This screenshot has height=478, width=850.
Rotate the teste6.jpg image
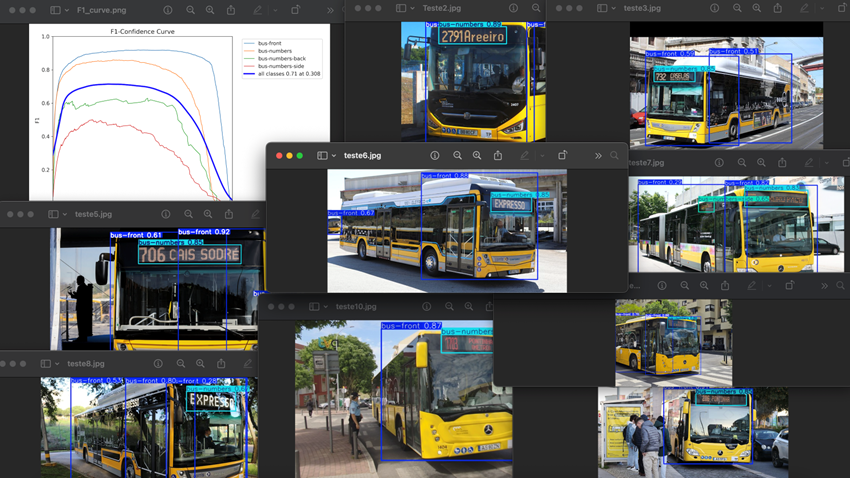click(x=563, y=156)
